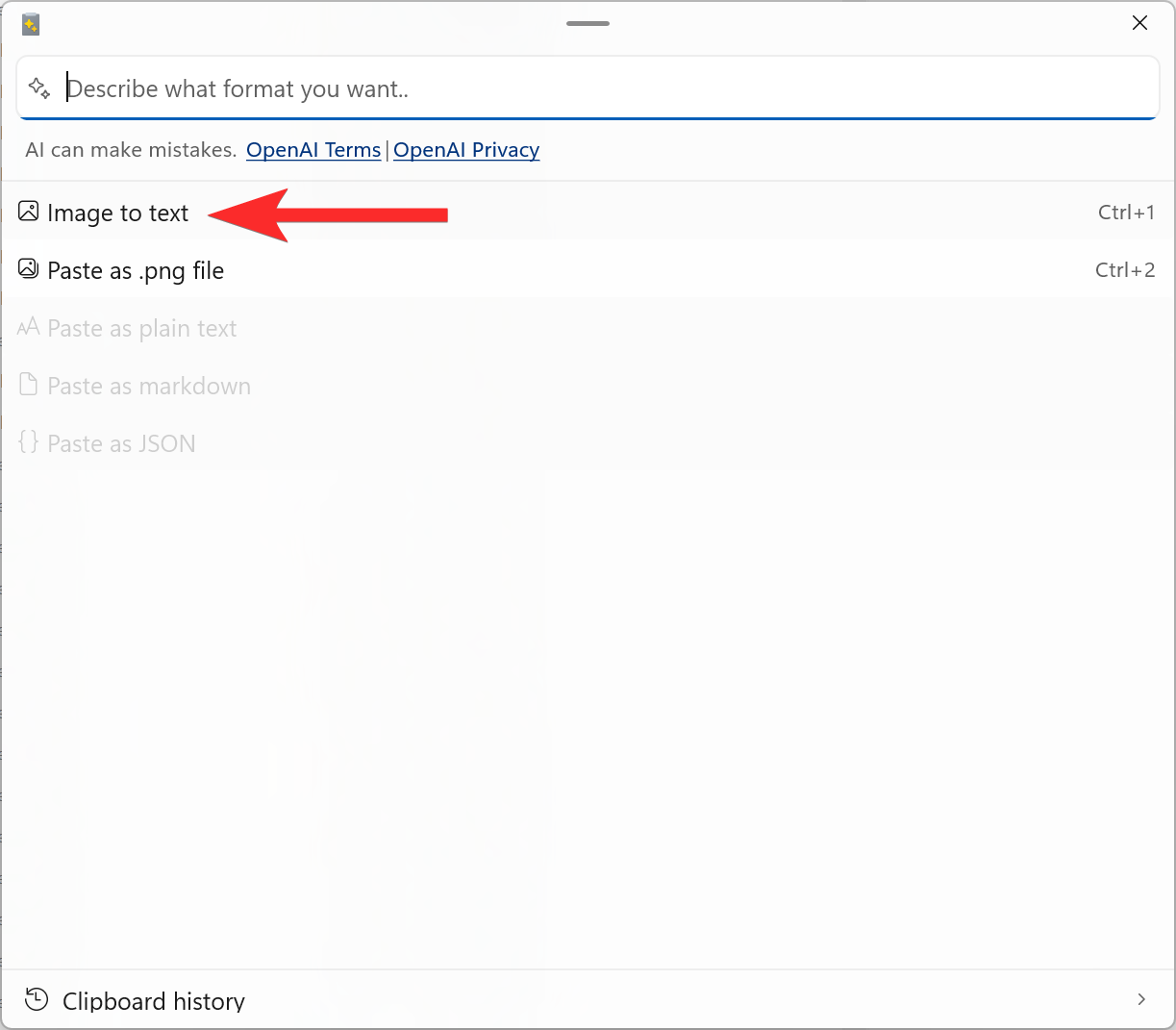The width and height of the screenshot is (1176, 1030).
Task: Open the Clipboard history label
Action: (x=154, y=1001)
